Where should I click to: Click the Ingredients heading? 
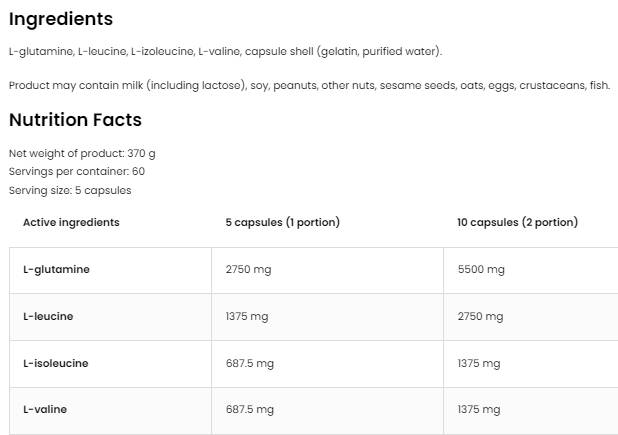(61, 19)
